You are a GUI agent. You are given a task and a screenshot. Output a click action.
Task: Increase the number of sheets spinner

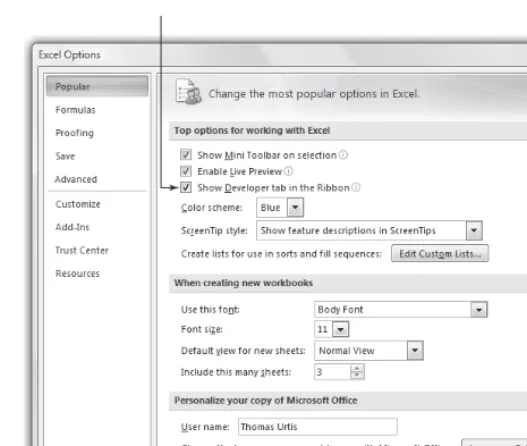(357, 369)
